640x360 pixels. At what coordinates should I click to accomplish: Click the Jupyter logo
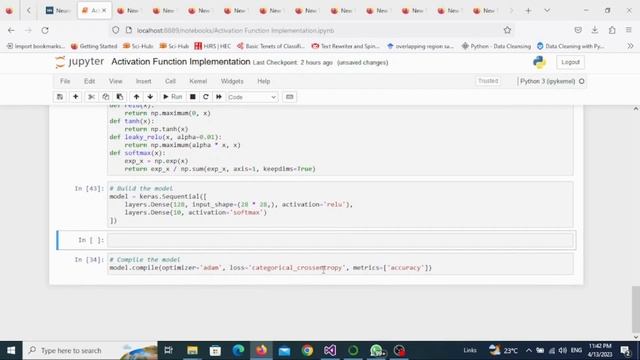tap(80, 62)
